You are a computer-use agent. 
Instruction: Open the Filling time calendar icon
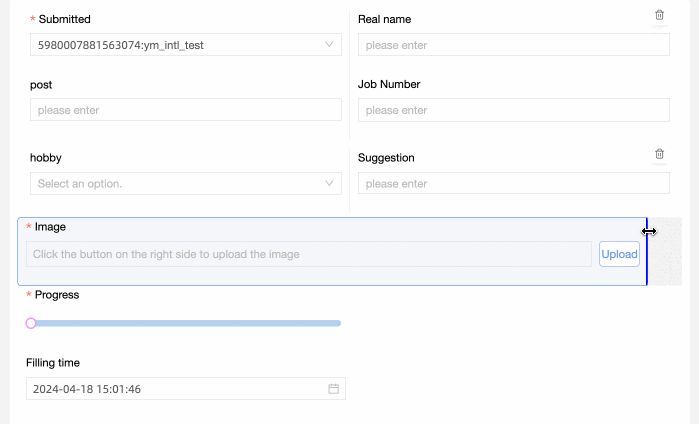pyautogui.click(x=334, y=389)
